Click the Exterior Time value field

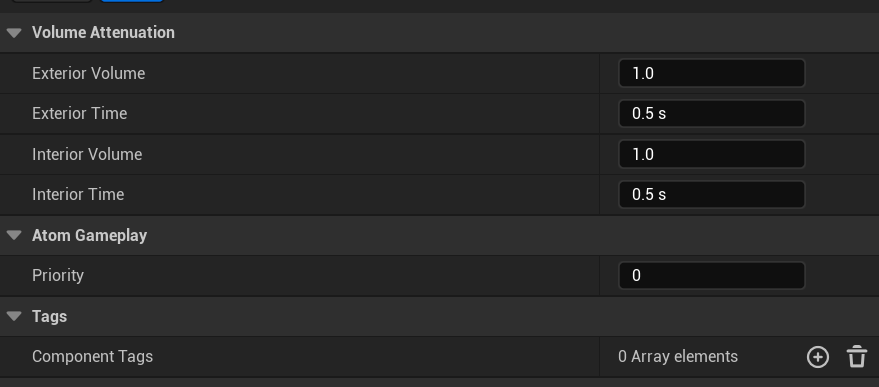711,114
